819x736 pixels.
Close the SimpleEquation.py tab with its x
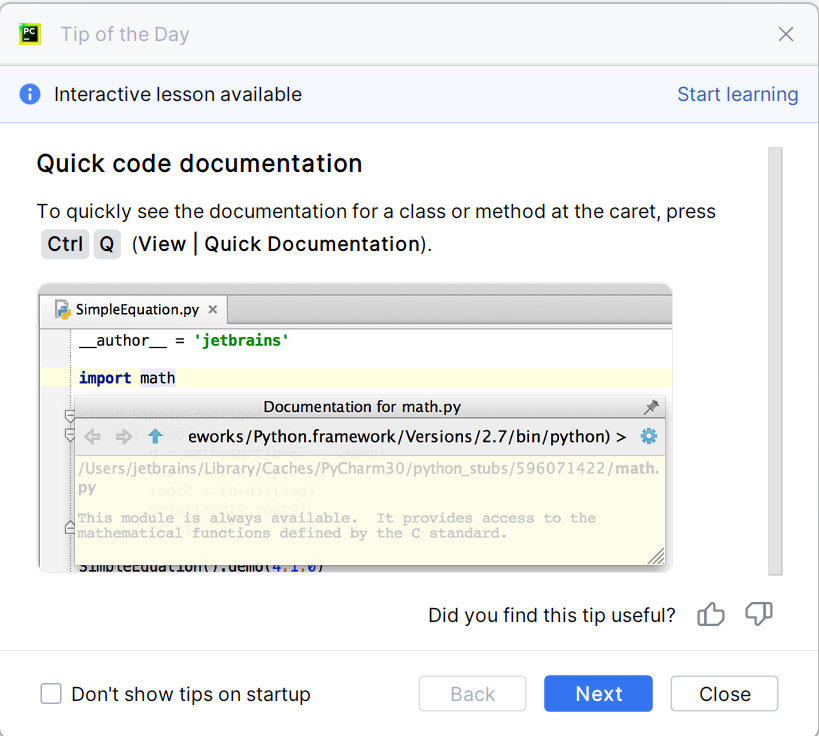coord(213,309)
